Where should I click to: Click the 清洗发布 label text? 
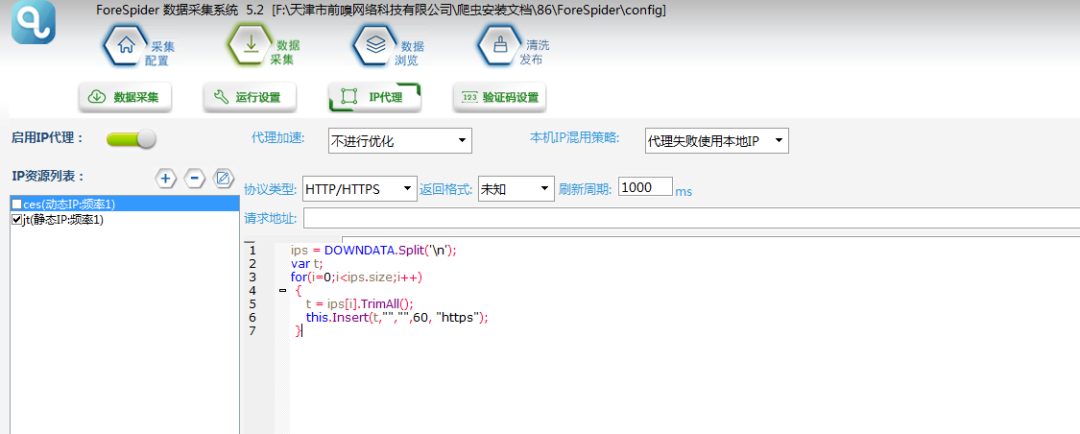pos(536,52)
